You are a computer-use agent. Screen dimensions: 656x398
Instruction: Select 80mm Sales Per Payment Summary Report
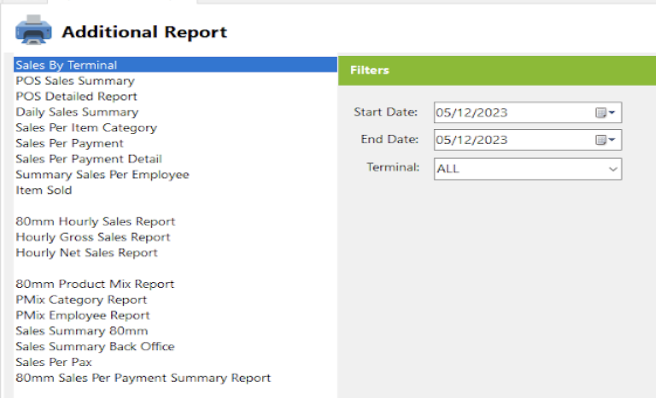coord(143,378)
